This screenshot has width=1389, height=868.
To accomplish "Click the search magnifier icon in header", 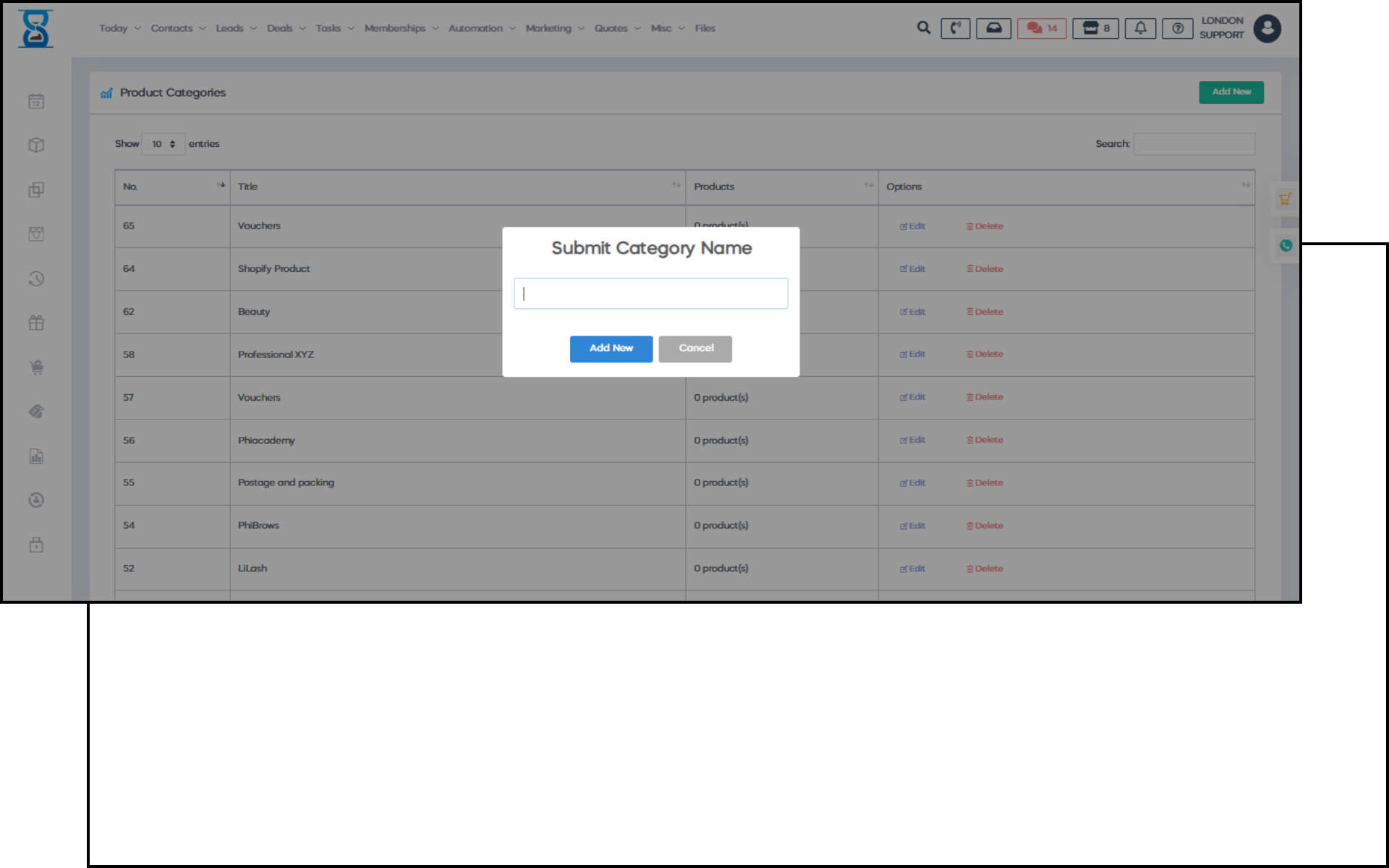I will (923, 28).
